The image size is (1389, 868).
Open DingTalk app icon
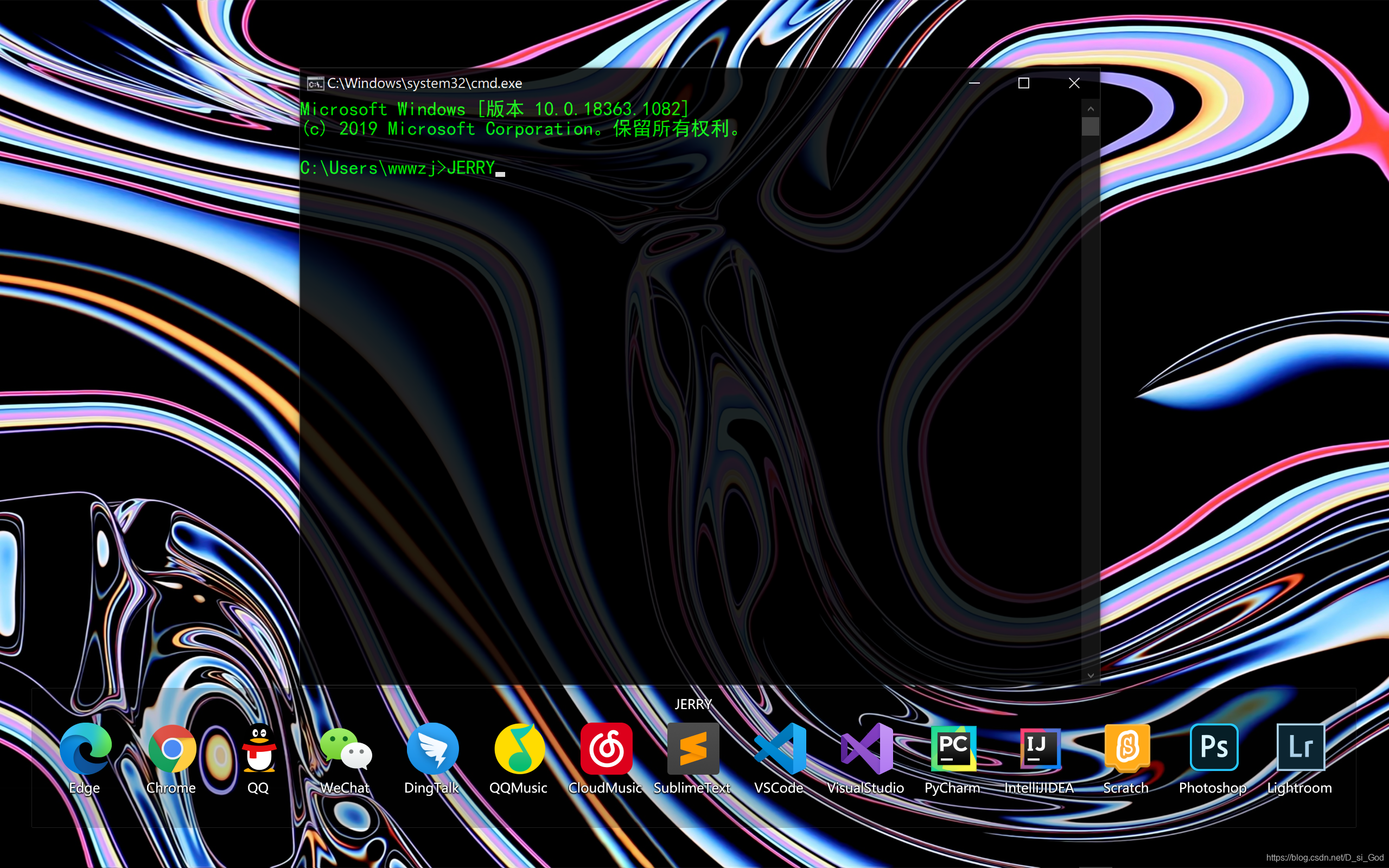pos(432,749)
